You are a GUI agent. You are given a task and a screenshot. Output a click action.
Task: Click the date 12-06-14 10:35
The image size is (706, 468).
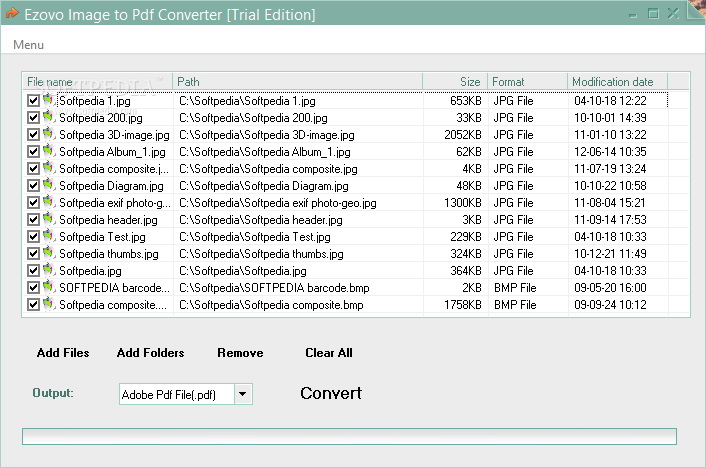click(610, 152)
